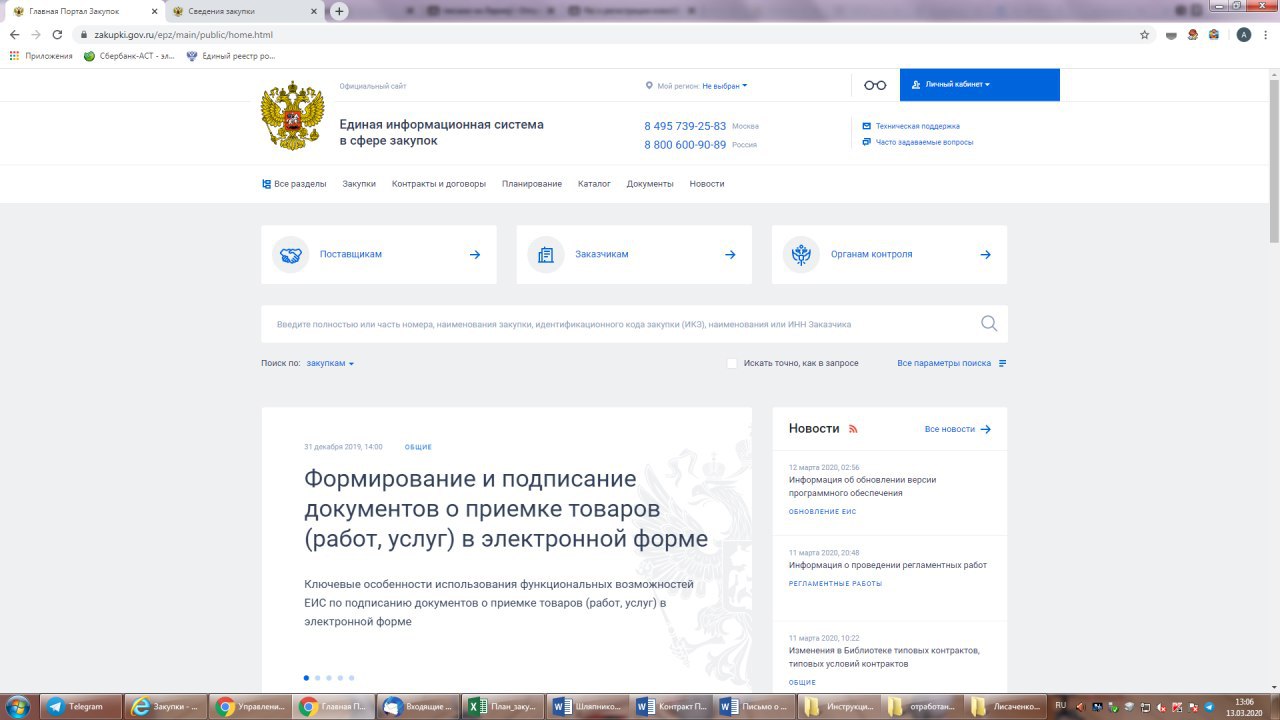
Task: Close the Главная Портал Закупок tab
Action: pos(153,11)
